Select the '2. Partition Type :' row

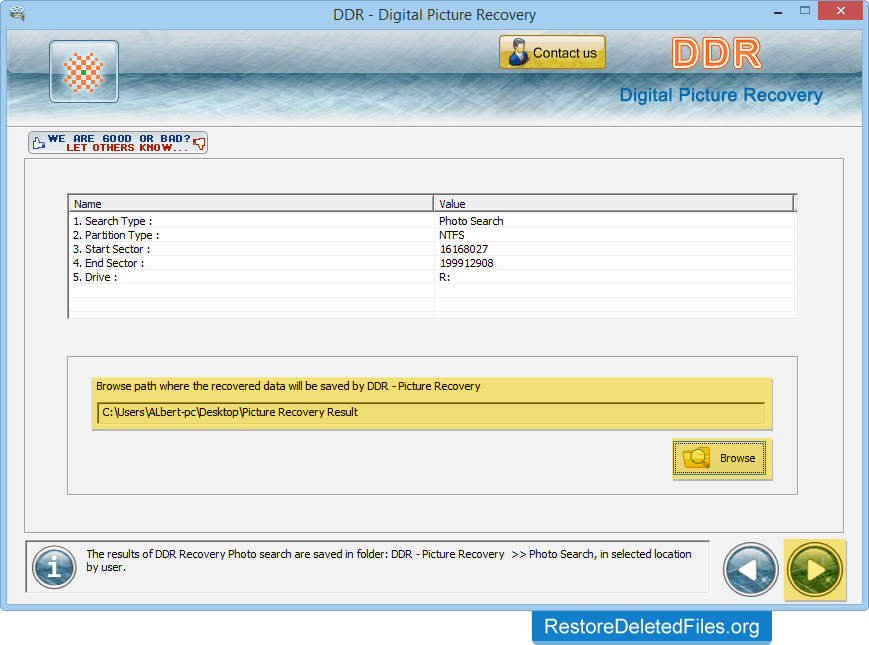[x=432, y=235]
